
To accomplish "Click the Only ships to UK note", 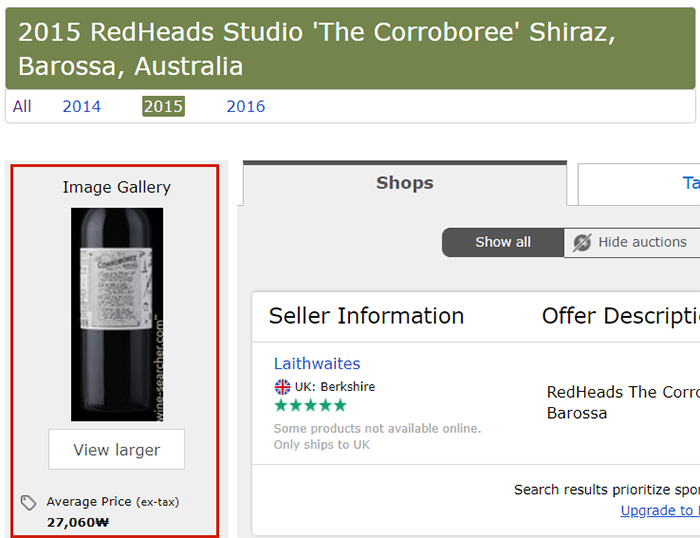I will 322,445.
